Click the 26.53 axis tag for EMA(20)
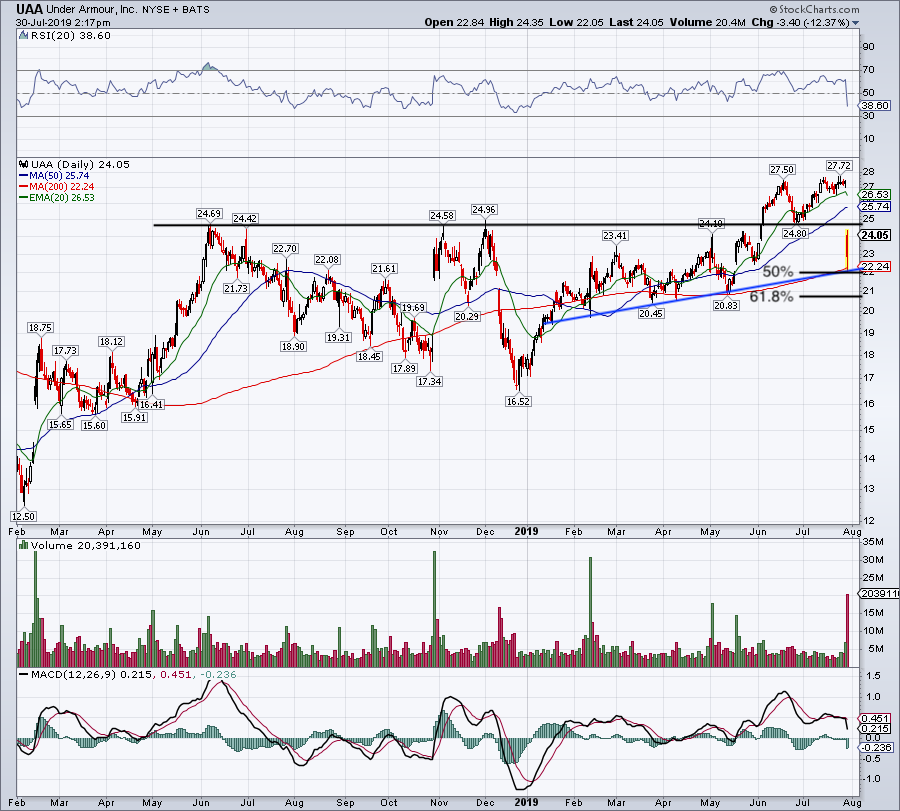 pyautogui.click(x=875, y=195)
